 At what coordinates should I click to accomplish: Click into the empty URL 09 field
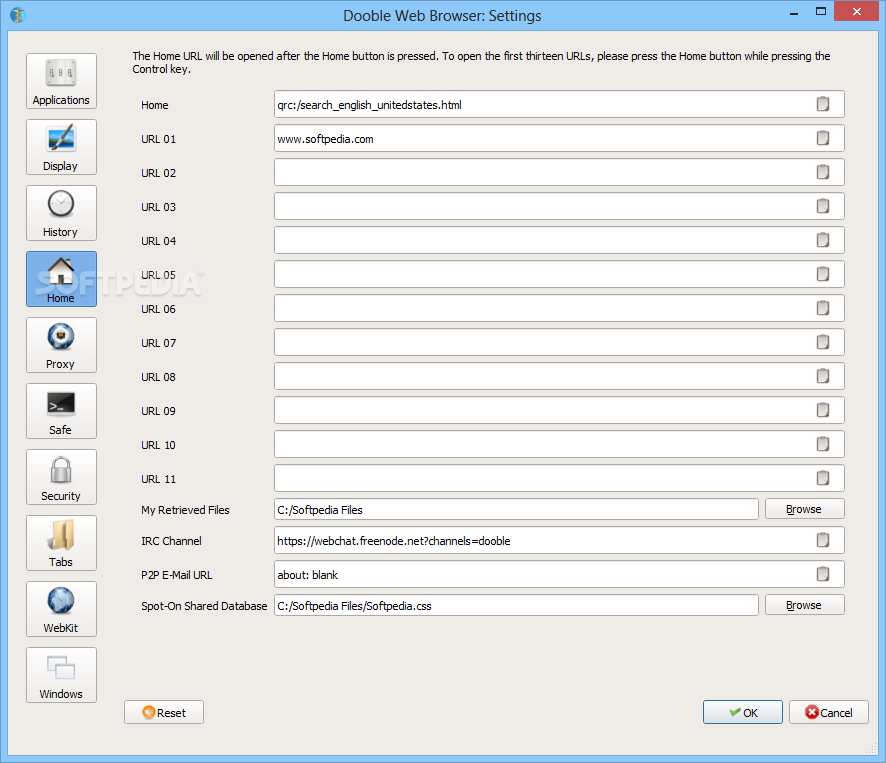pyautogui.click(x=559, y=410)
